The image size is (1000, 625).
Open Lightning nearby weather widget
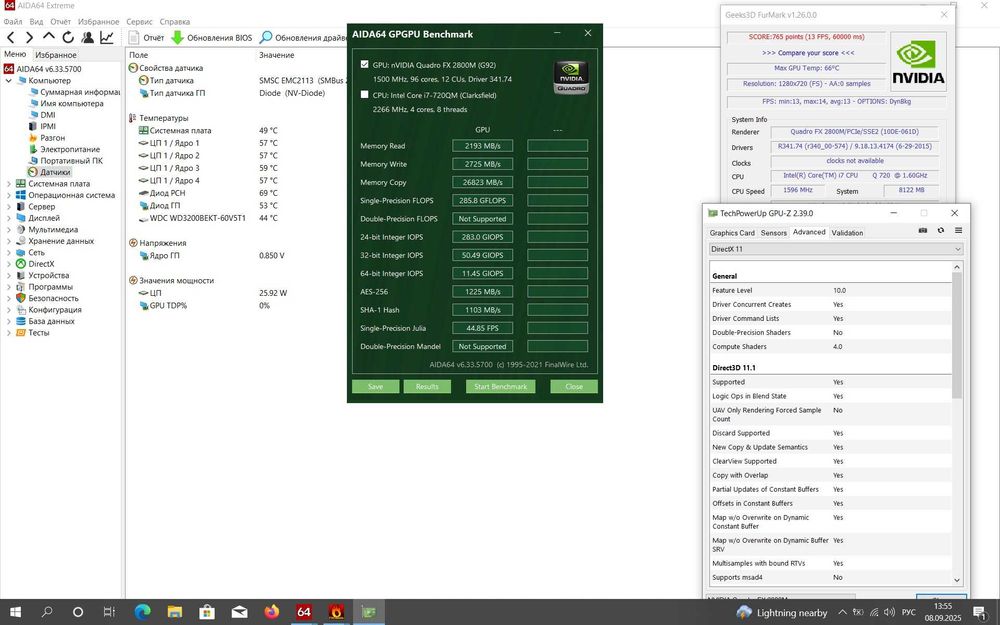coord(783,613)
